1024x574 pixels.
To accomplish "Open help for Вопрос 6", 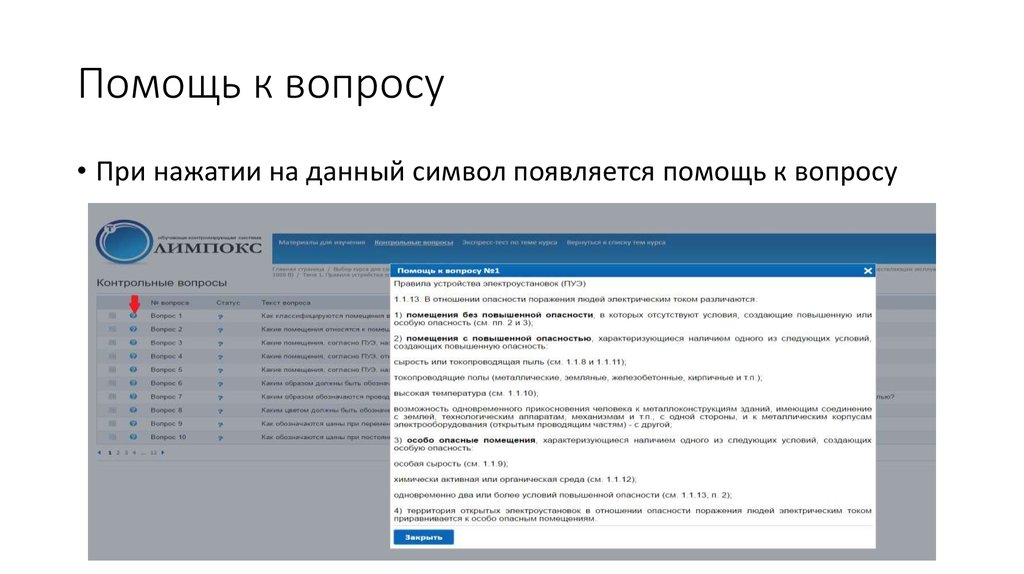I will tap(133, 383).
